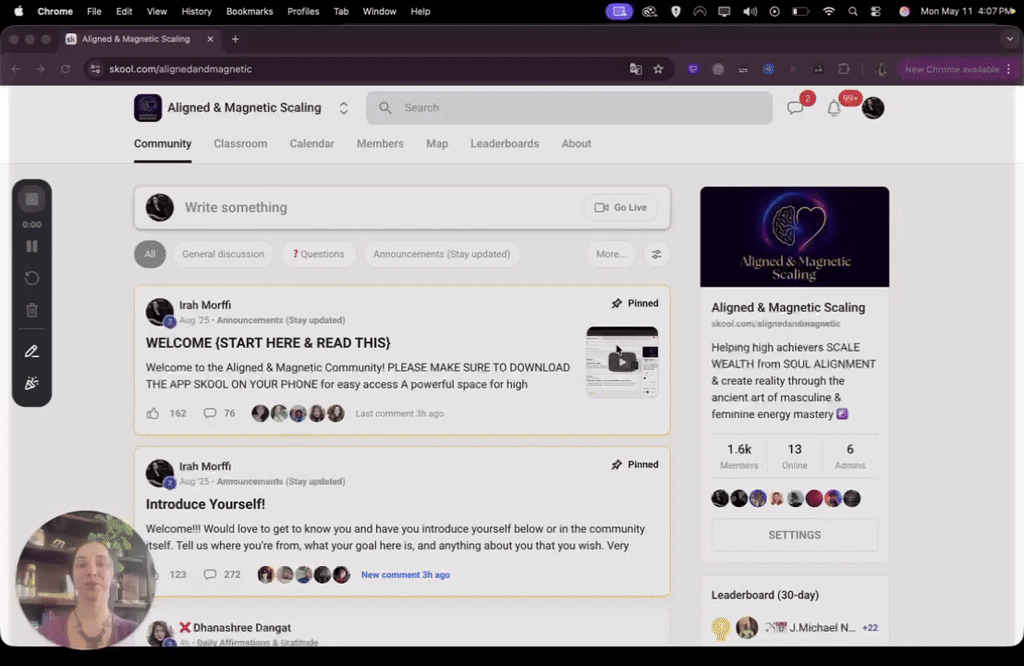Bookmark this page with the star icon
The width and height of the screenshot is (1024, 666).
658,69
